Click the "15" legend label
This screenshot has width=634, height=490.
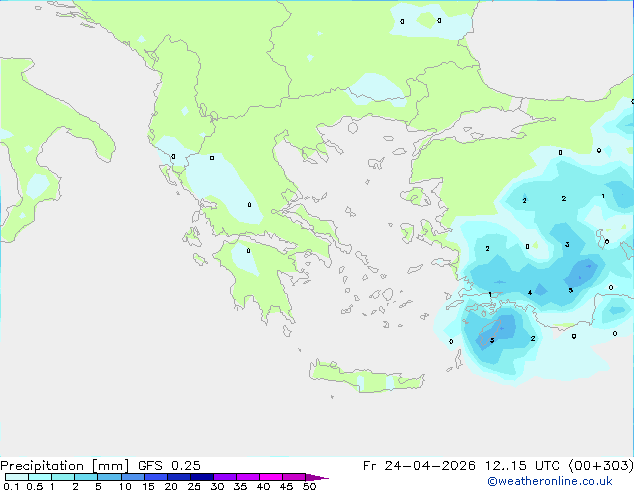148,486
